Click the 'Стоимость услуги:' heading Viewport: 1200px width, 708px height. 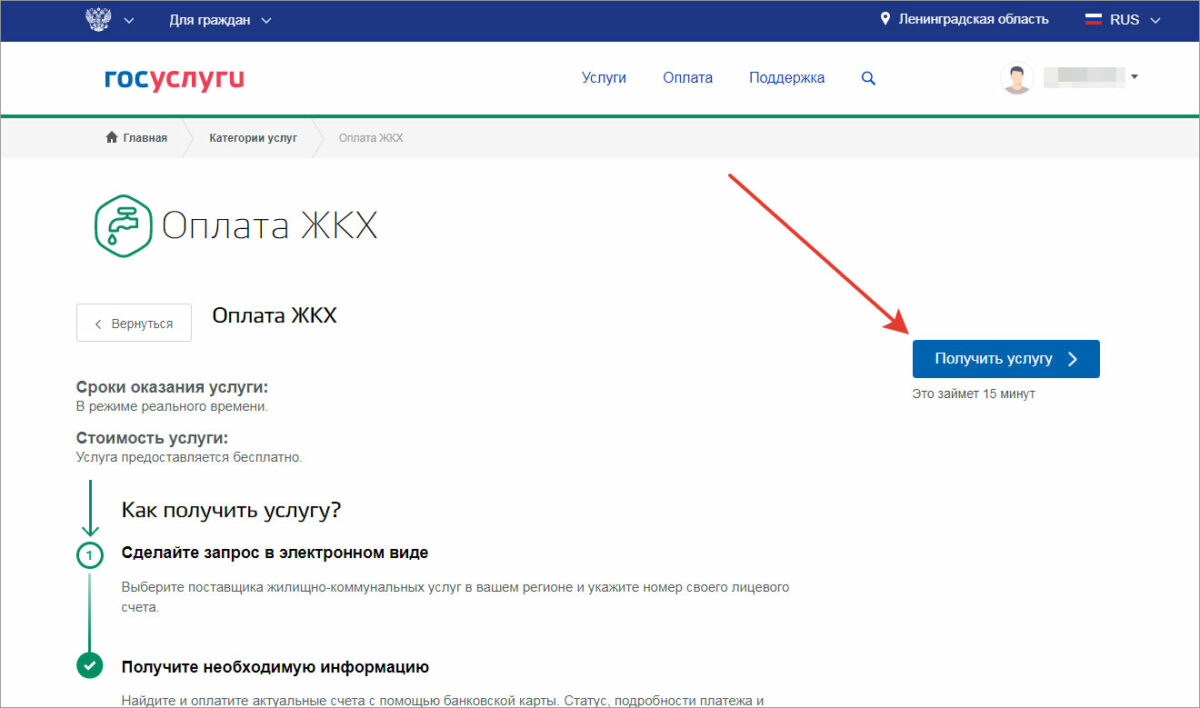(x=152, y=438)
